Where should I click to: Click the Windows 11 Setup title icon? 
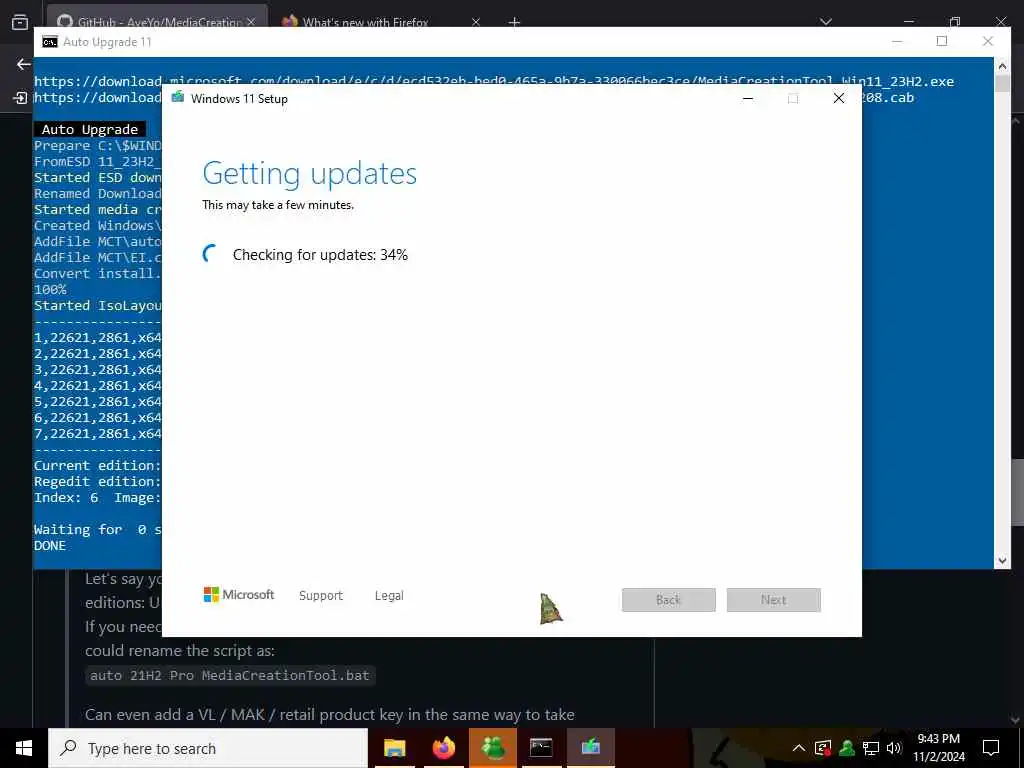coord(178,98)
